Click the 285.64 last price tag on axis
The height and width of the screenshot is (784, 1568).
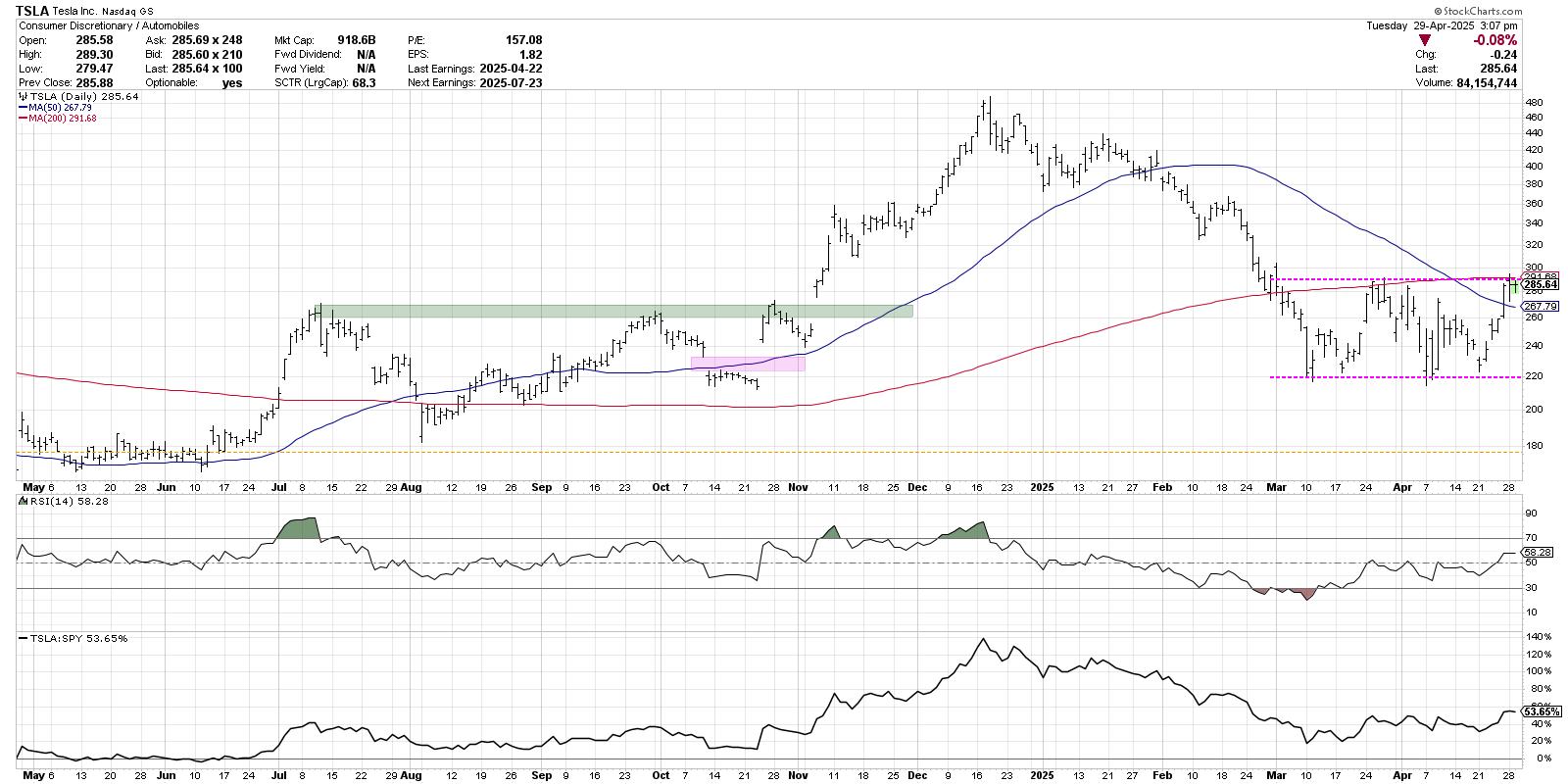click(1540, 285)
